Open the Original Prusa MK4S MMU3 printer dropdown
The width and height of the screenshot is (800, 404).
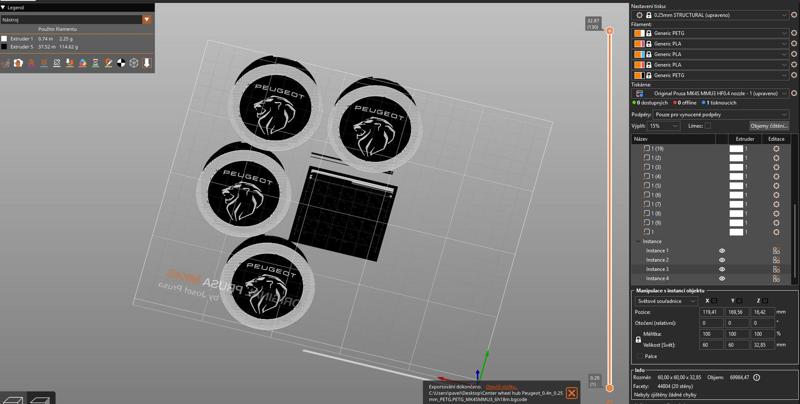[x=712, y=93]
